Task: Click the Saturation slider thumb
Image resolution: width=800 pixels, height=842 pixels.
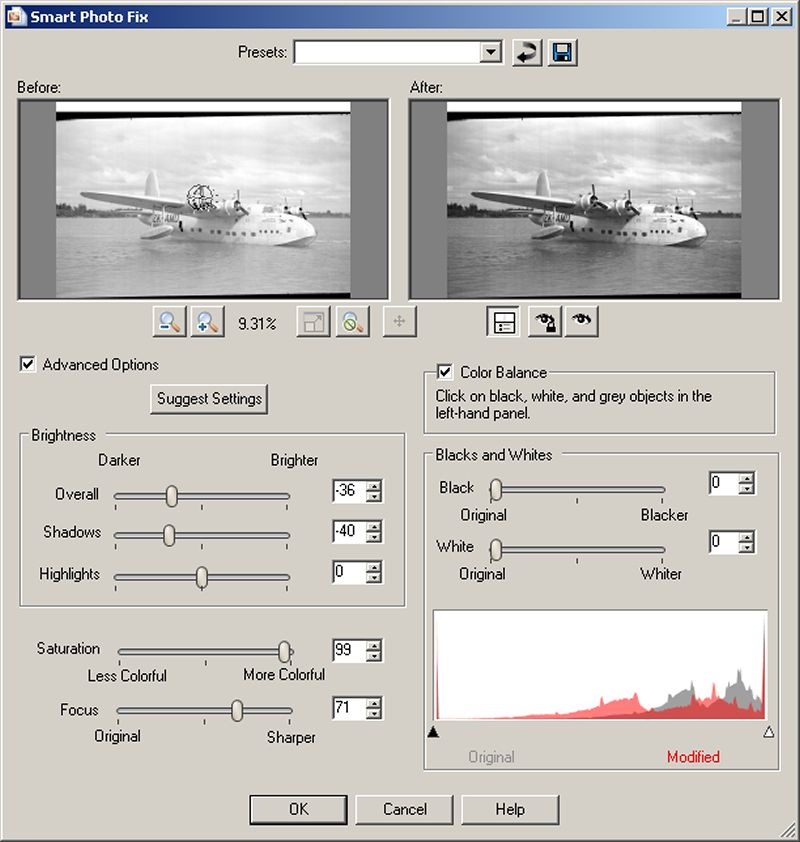Action: [285, 652]
